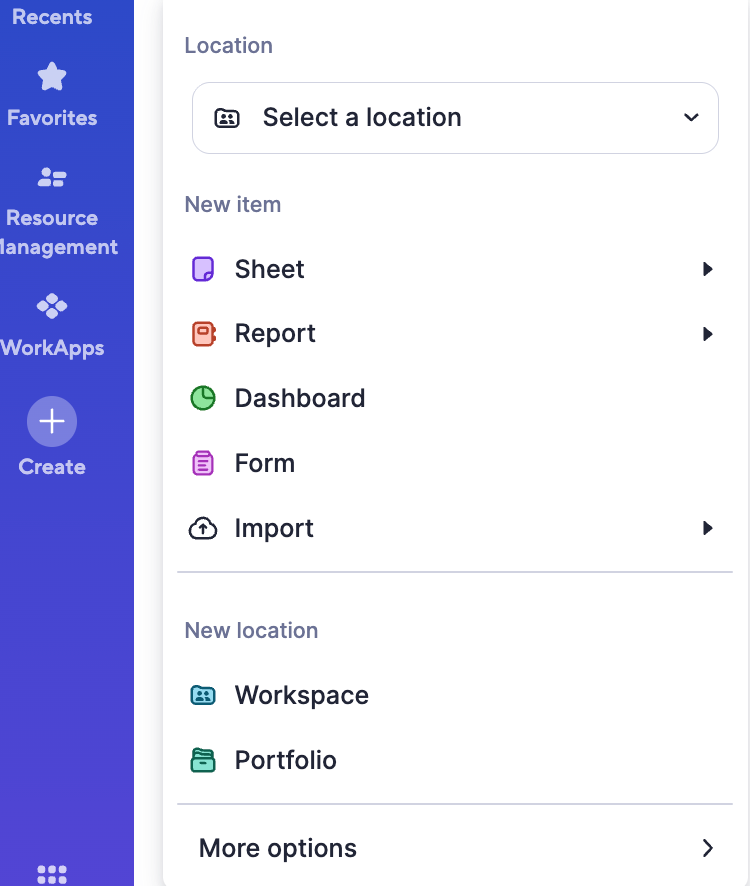Click the Import cloud upload icon

coord(203,528)
